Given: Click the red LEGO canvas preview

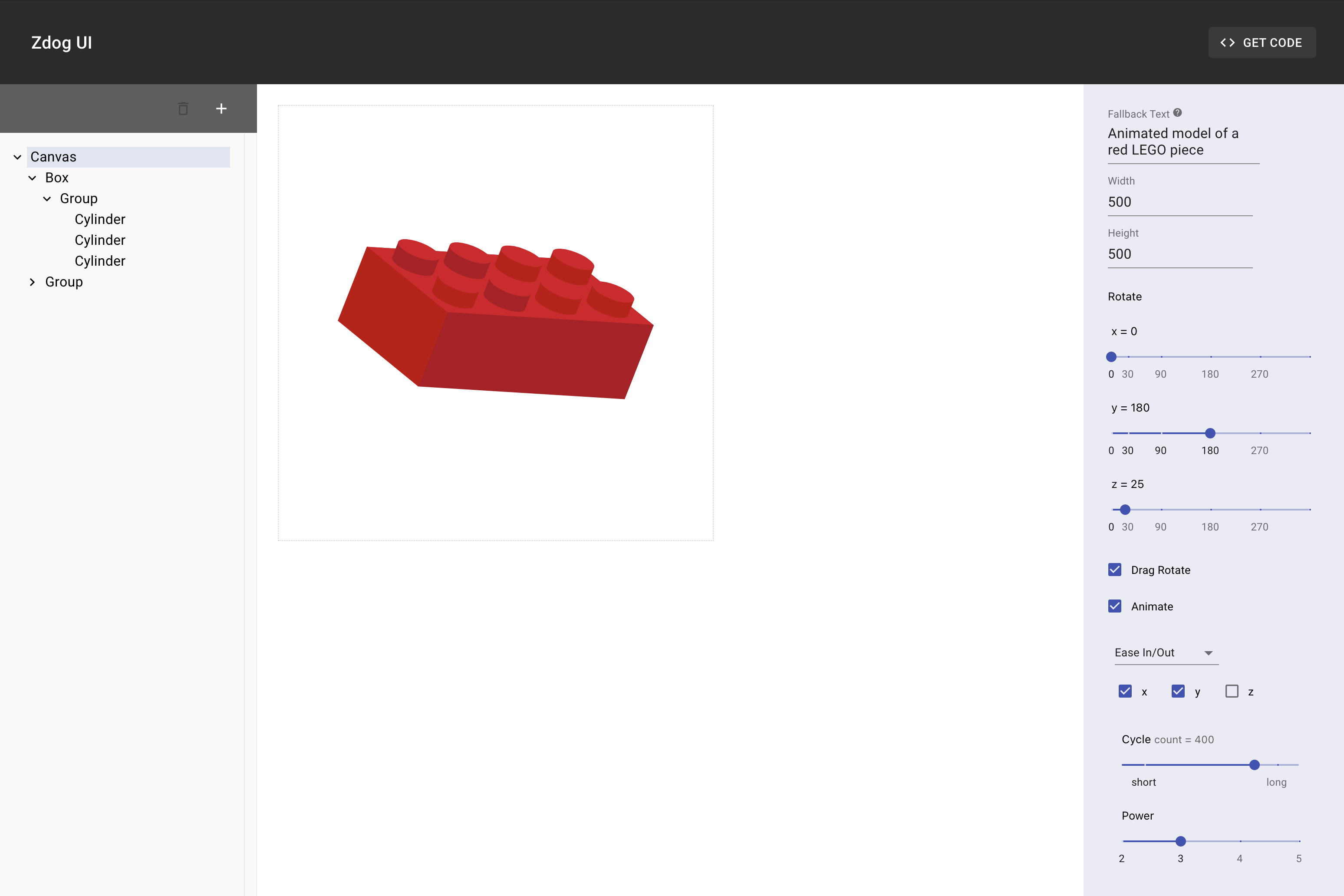Looking at the screenshot, I should (495, 323).
